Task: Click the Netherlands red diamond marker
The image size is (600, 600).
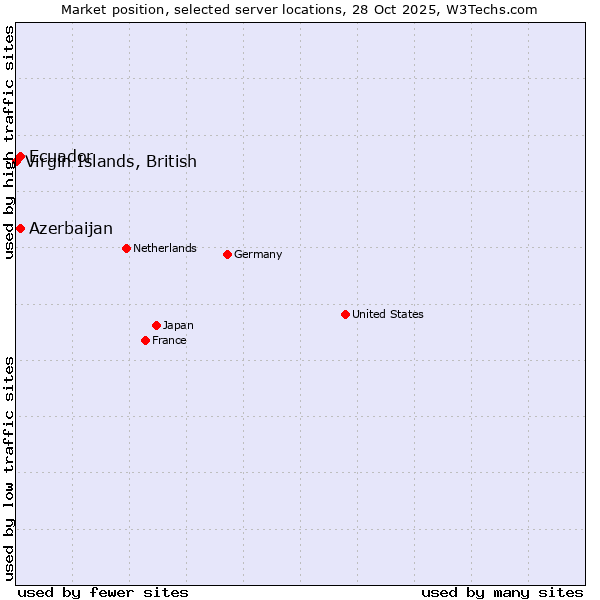Action: [x=126, y=248]
